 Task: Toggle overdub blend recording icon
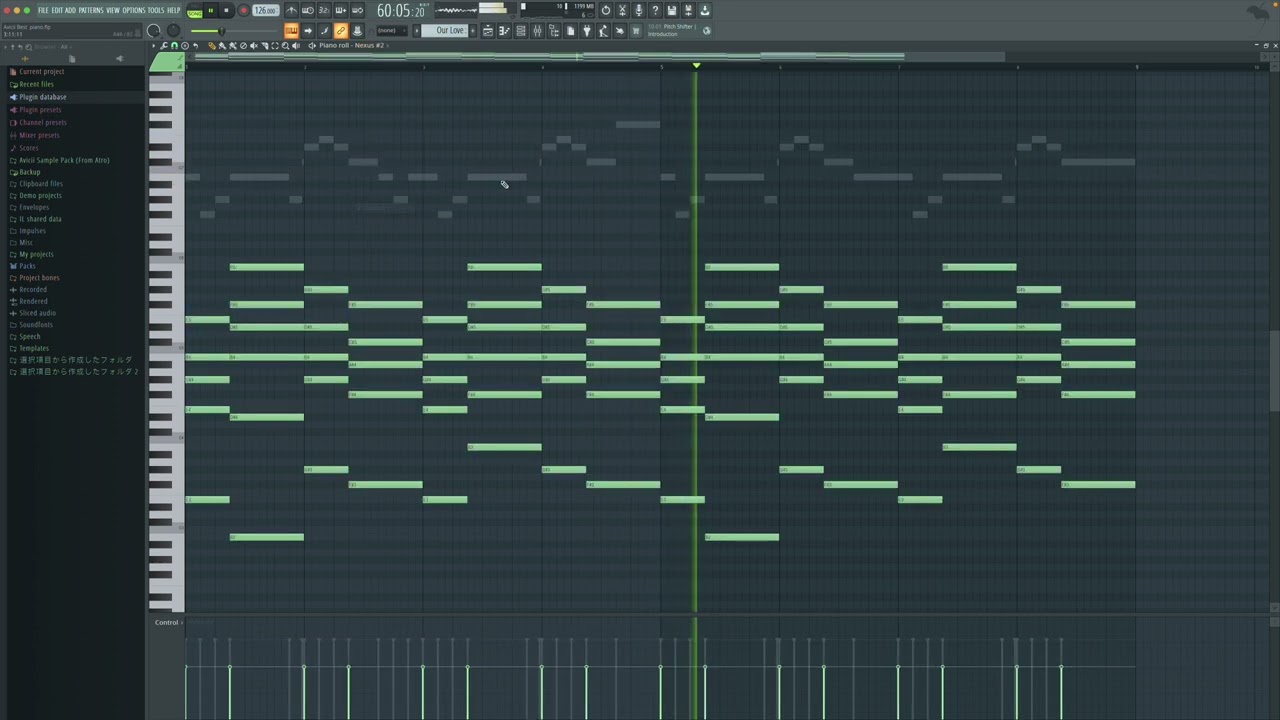click(x=341, y=10)
